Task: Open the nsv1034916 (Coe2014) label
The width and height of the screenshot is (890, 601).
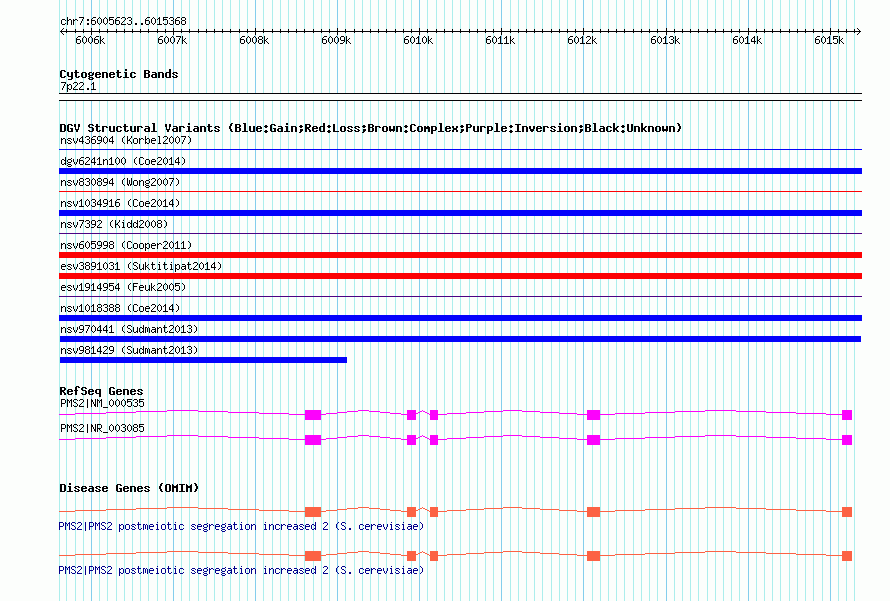Action: [x=120, y=203]
